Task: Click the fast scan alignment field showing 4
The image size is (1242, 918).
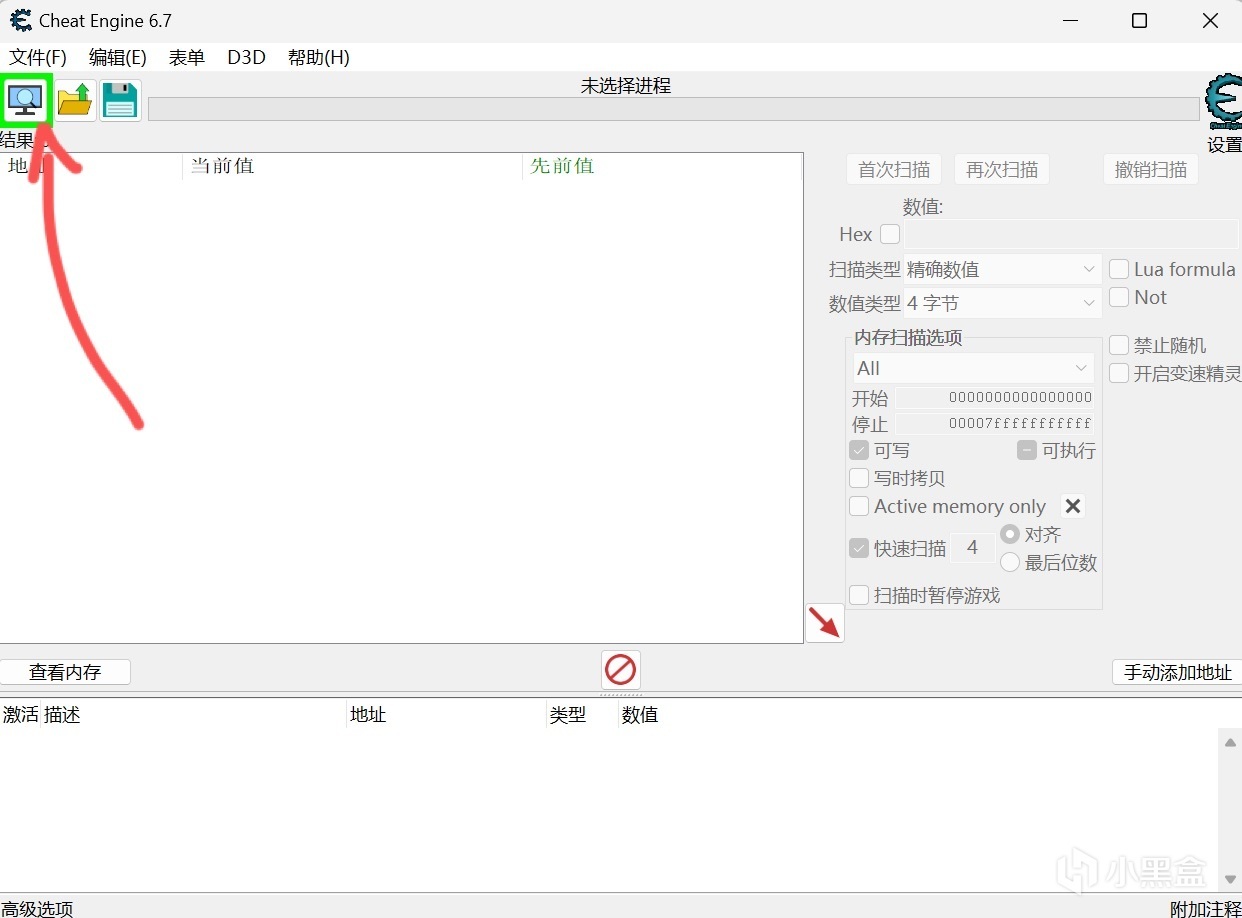Action: point(972,548)
